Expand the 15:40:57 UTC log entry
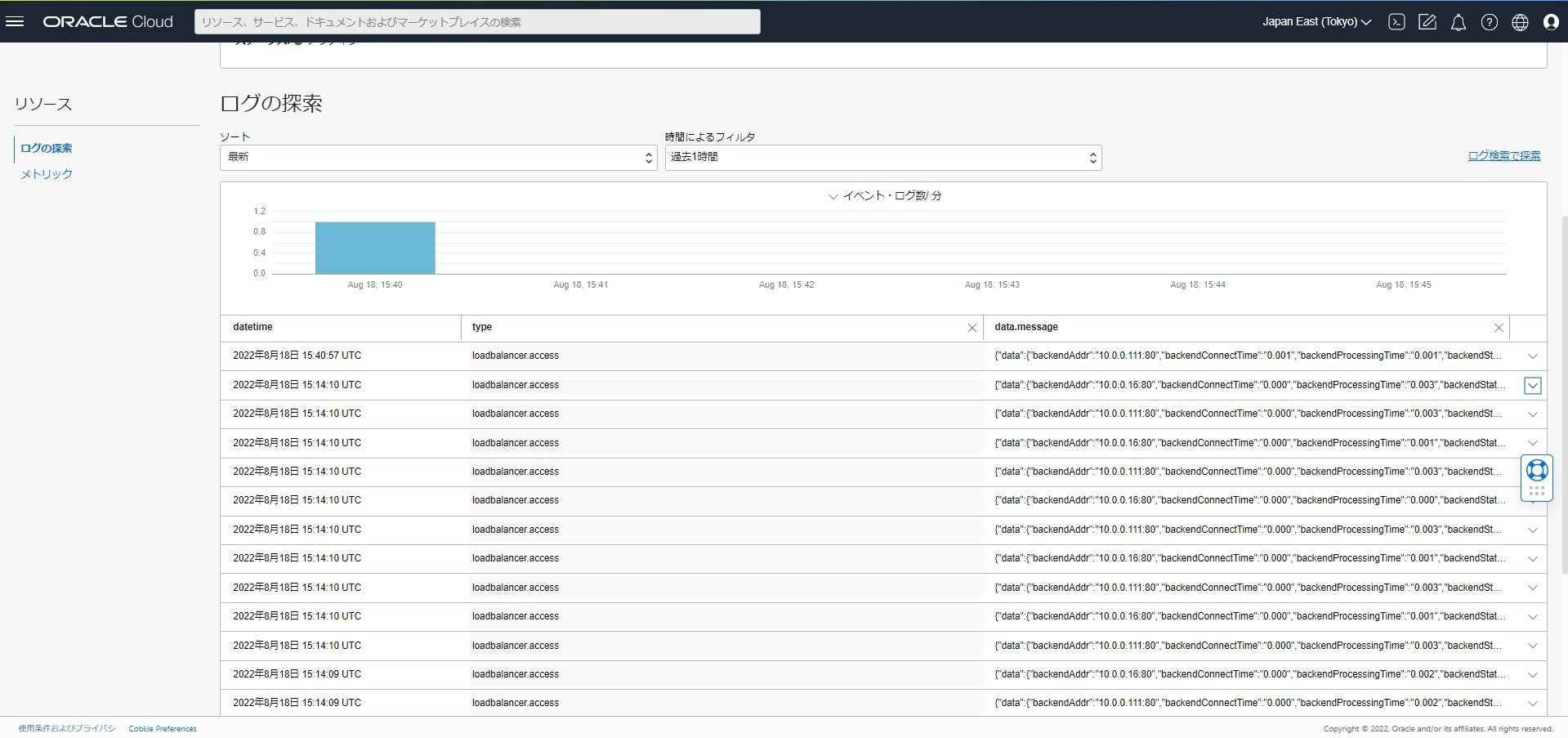The width and height of the screenshot is (1568, 738). pyautogui.click(x=1532, y=356)
